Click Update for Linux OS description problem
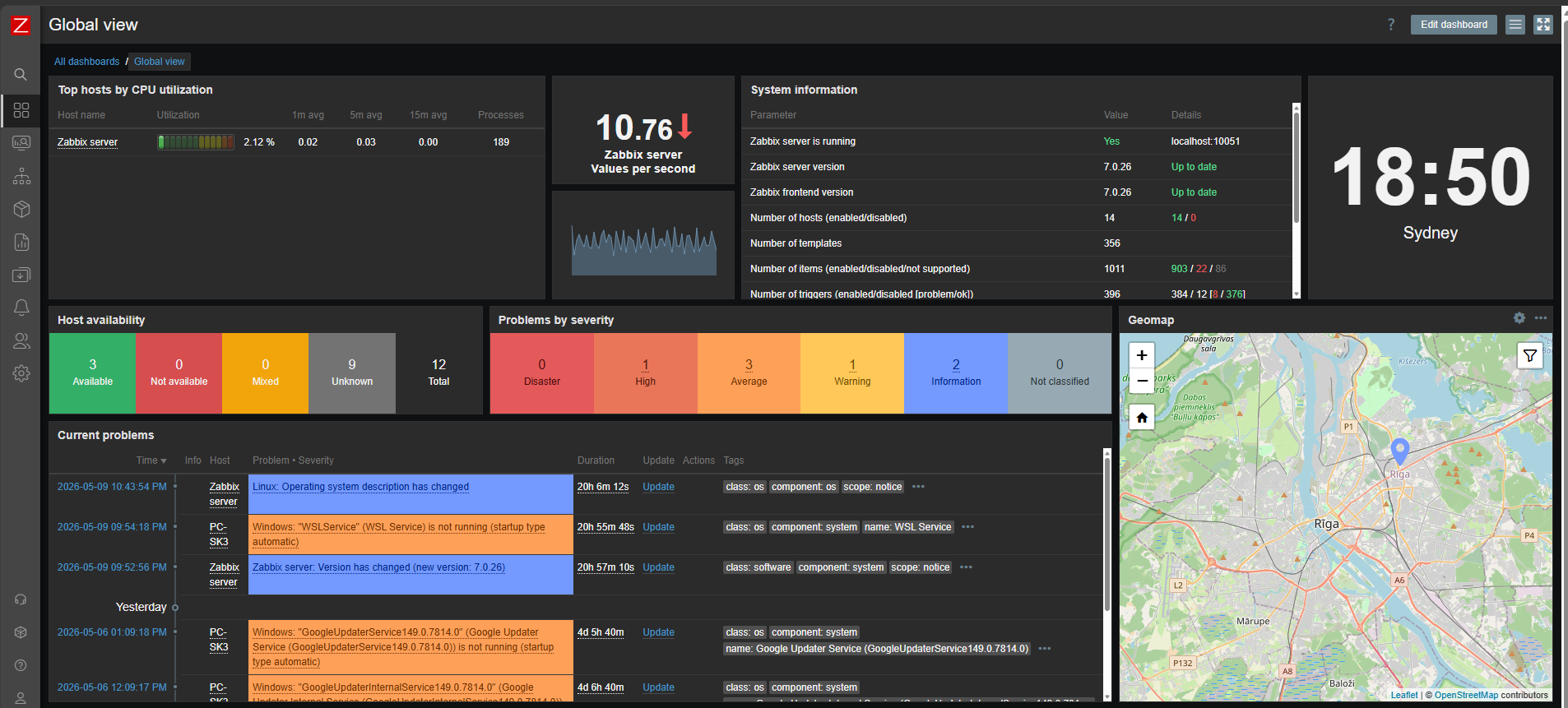This screenshot has height=708, width=1568. [658, 487]
